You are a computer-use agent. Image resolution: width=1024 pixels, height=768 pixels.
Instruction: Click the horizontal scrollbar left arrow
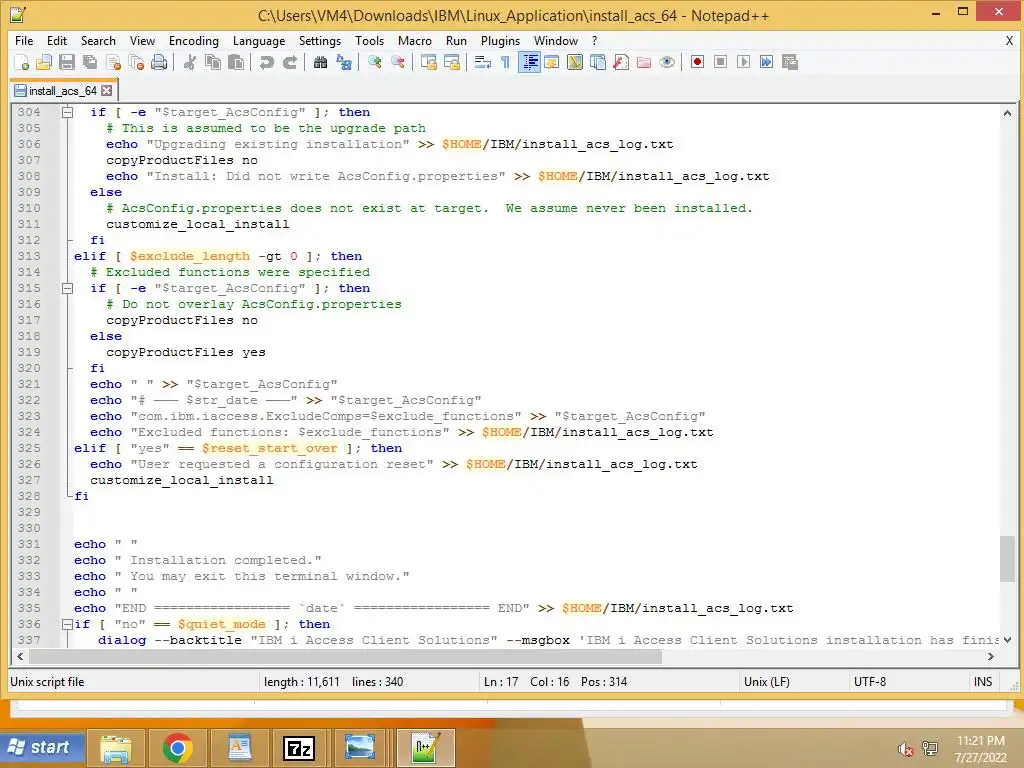pos(20,656)
